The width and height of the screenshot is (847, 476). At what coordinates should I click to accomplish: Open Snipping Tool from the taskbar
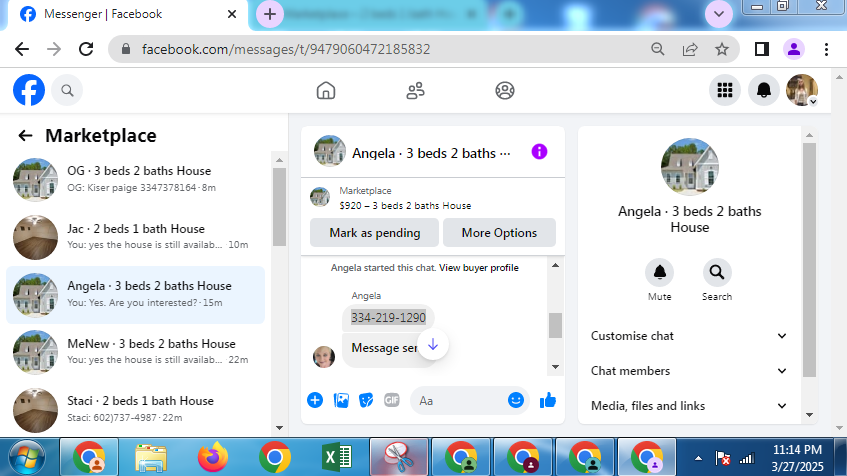coord(399,458)
